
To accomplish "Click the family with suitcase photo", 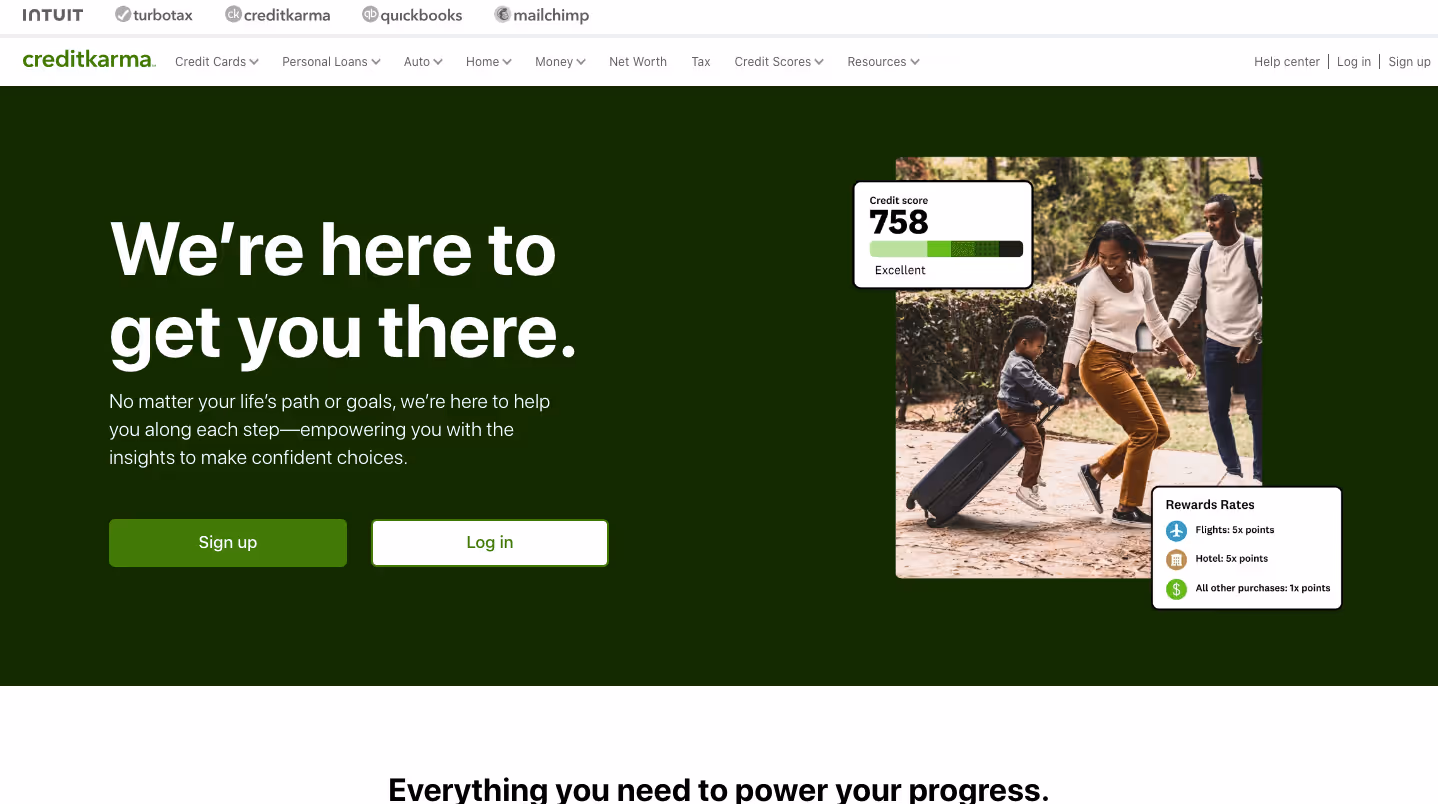I will (1079, 367).
